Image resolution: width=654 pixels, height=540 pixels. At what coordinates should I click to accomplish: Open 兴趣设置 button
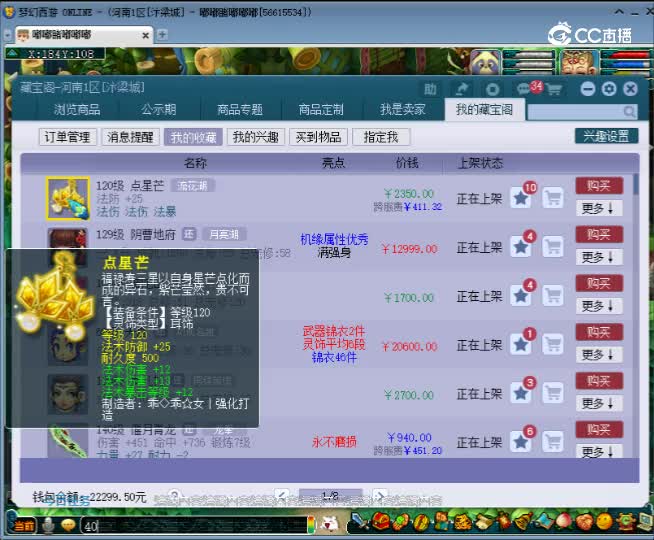606,136
